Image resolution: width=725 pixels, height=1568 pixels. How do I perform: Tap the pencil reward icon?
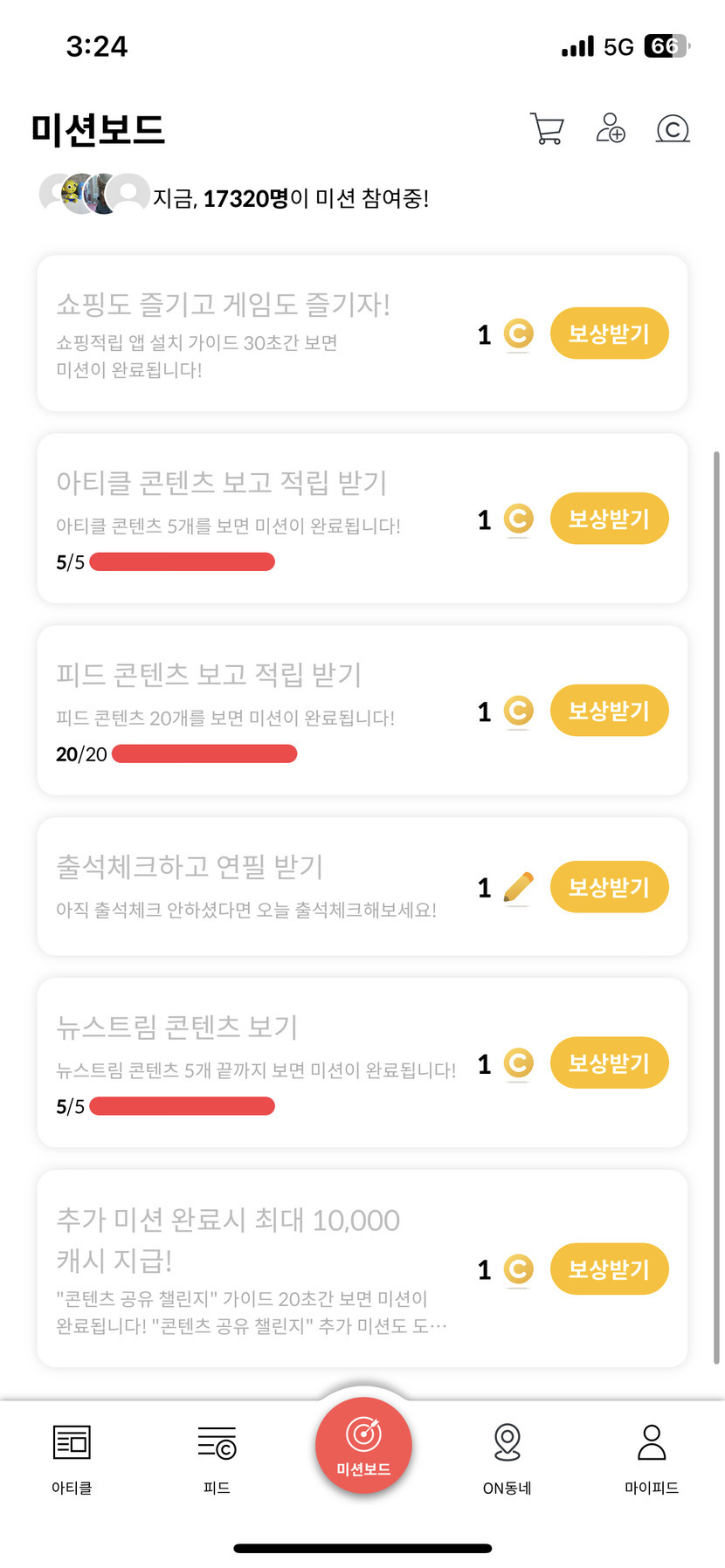coord(518,888)
